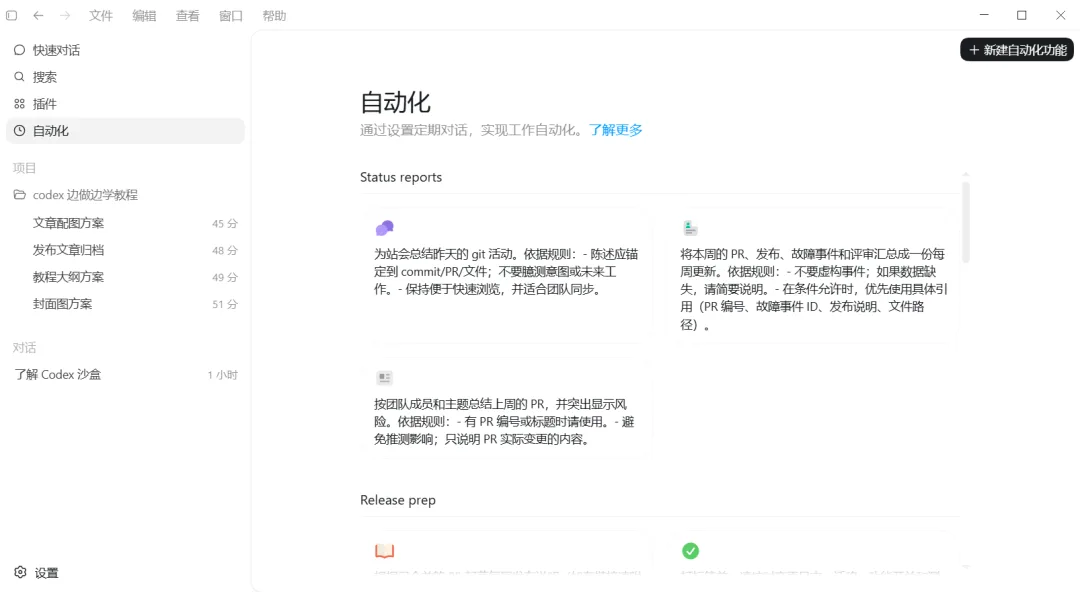The width and height of the screenshot is (1080, 592).
Task: Click the 48 分 timestamp
Action: (225, 250)
